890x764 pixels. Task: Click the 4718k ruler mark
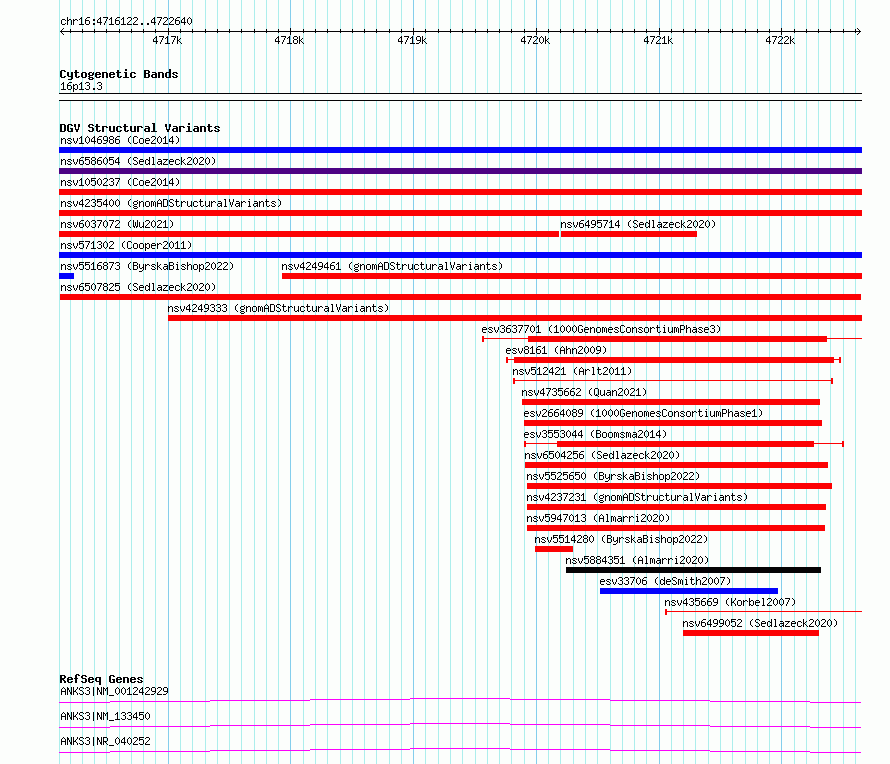coord(289,40)
